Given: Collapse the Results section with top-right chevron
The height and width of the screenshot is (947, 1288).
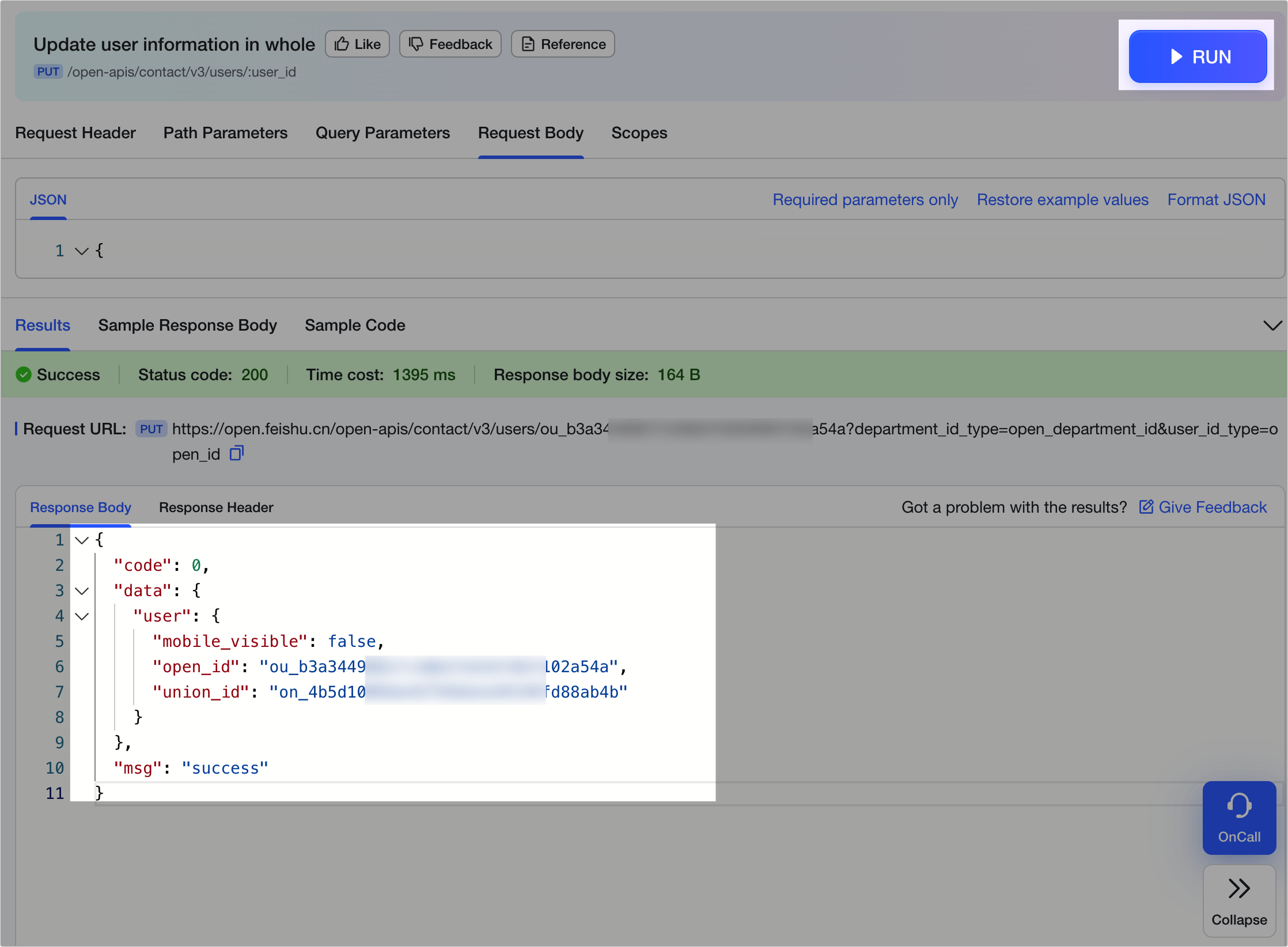Looking at the screenshot, I should pyautogui.click(x=1272, y=325).
